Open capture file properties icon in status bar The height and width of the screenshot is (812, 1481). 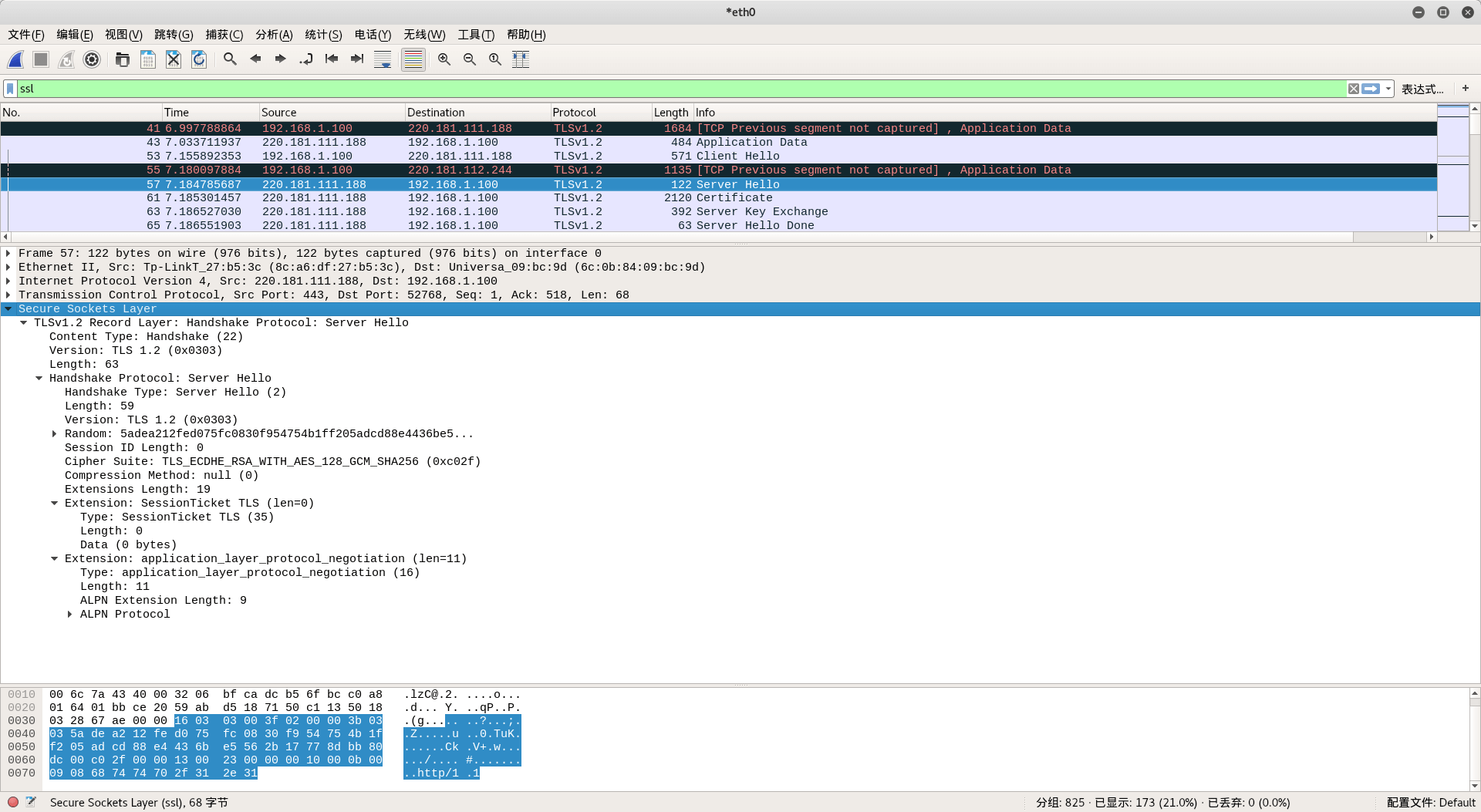point(31,802)
